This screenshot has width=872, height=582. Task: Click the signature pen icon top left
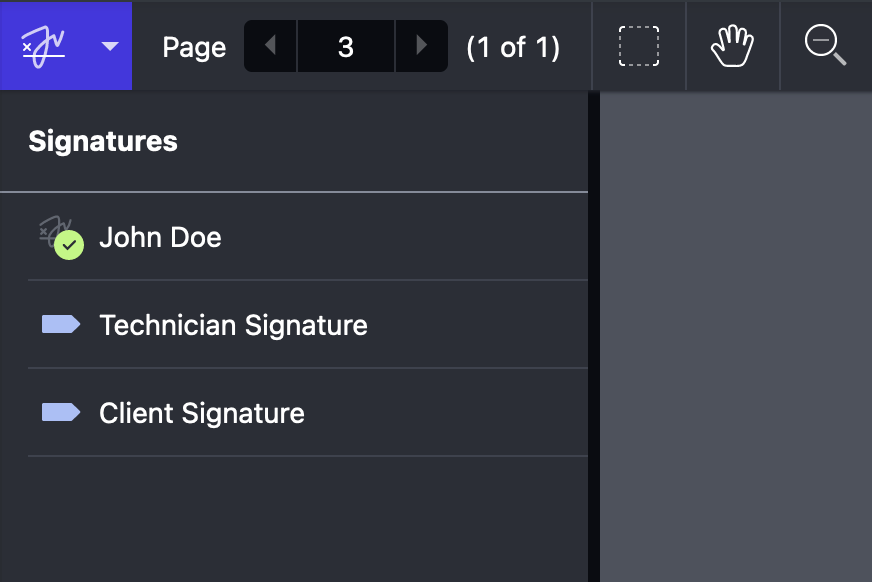coord(42,45)
